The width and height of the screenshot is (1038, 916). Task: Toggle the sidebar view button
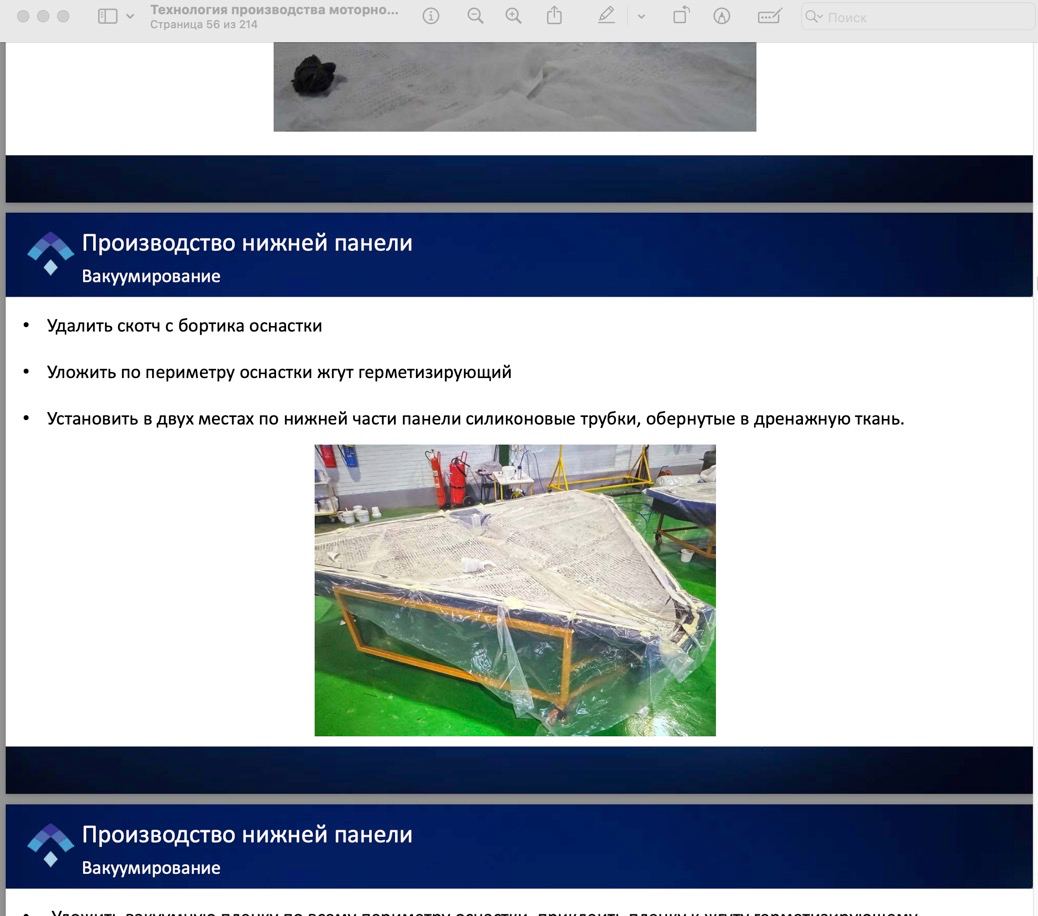click(x=108, y=17)
